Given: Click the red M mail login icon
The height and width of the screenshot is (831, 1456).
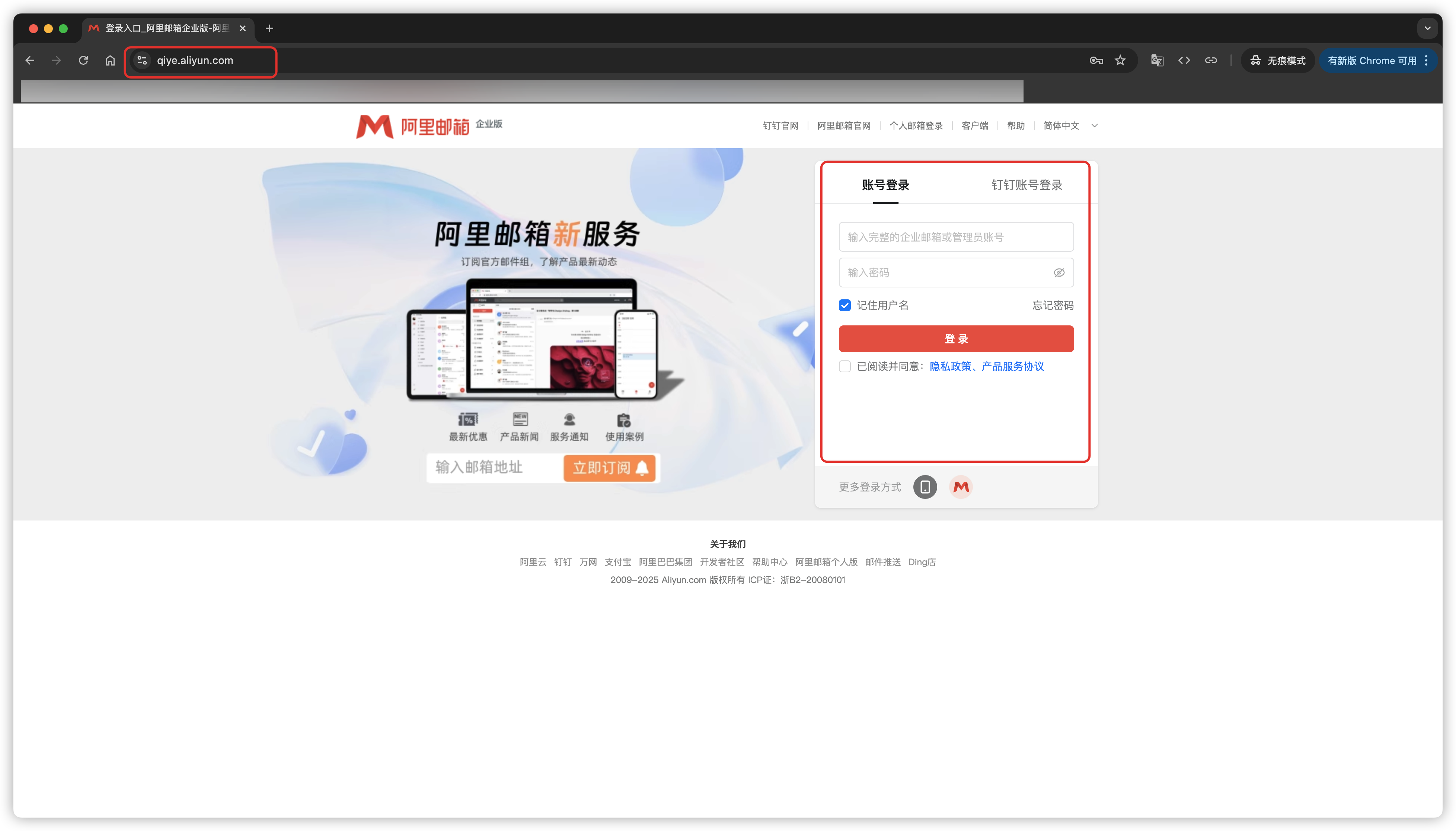Looking at the screenshot, I should (961, 487).
